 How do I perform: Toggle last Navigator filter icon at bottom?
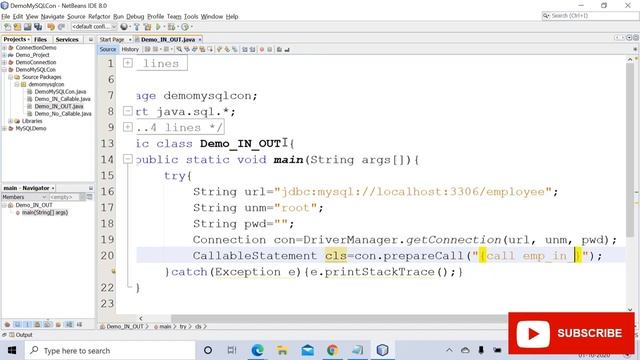coord(79,324)
